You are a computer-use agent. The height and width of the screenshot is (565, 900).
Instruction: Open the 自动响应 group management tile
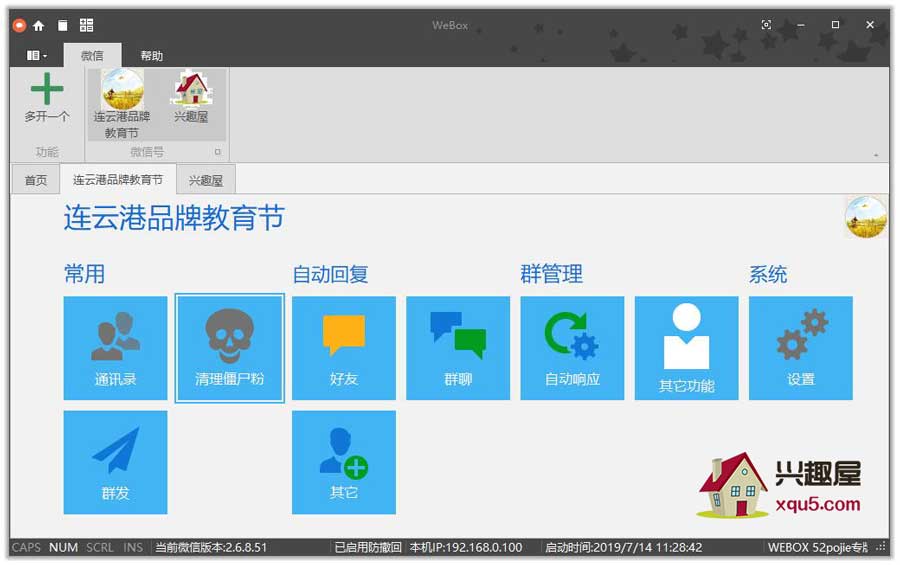pos(572,348)
